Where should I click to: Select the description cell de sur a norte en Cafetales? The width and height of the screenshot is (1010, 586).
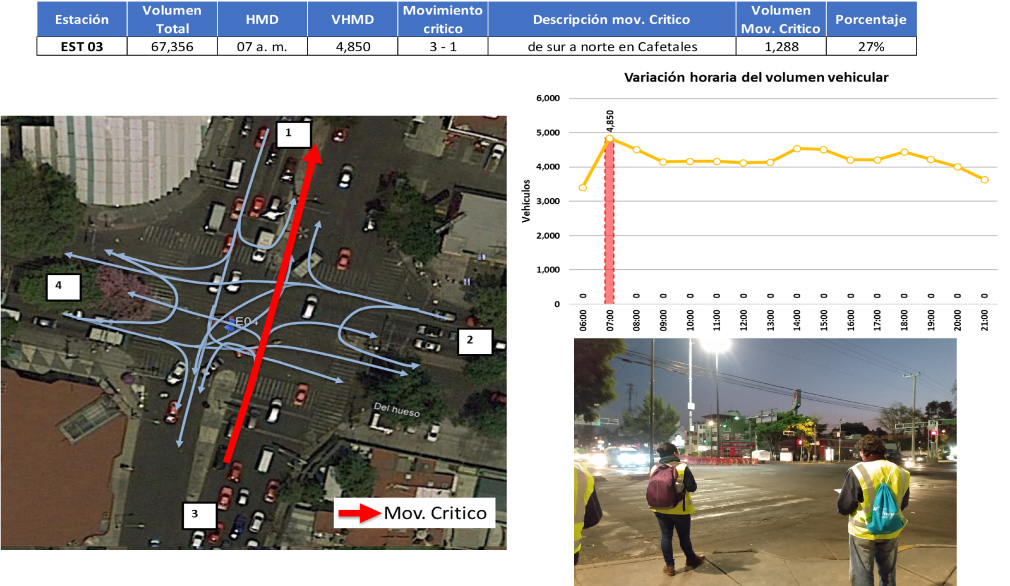coord(614,46)
